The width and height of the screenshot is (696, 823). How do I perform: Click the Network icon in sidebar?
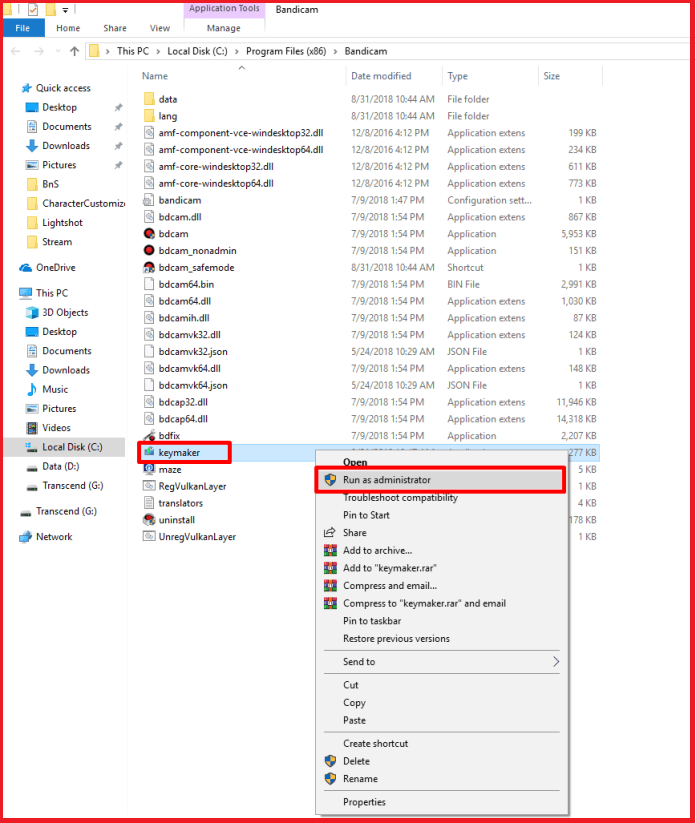pyautogui.click(x=25, y=537)
